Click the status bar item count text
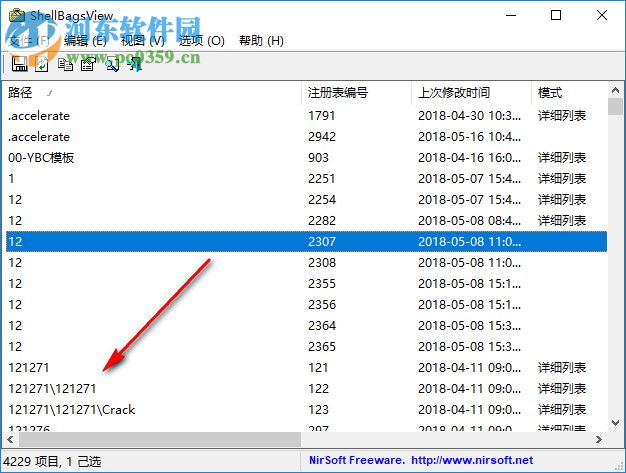 (x=52, y=461)
